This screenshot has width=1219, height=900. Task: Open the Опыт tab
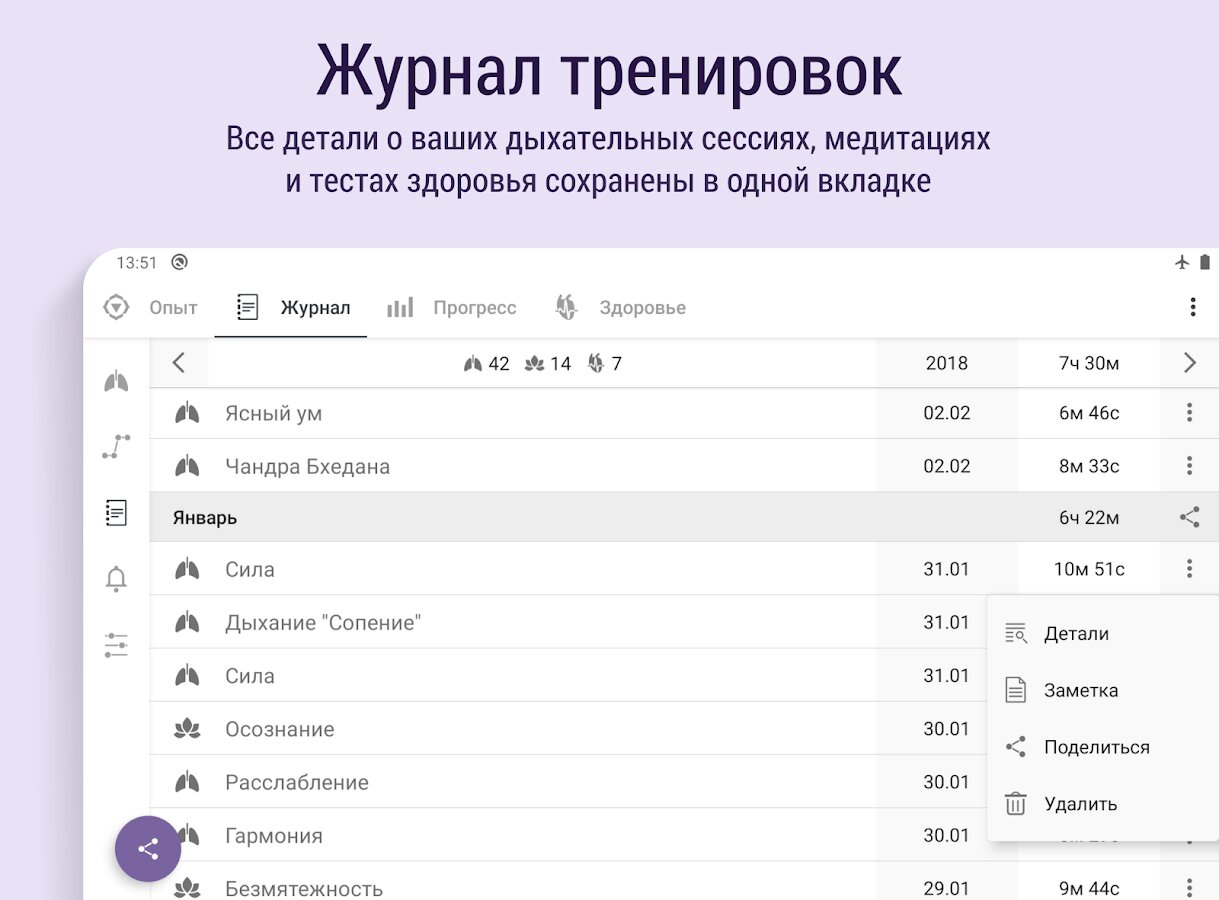[151, 307]
